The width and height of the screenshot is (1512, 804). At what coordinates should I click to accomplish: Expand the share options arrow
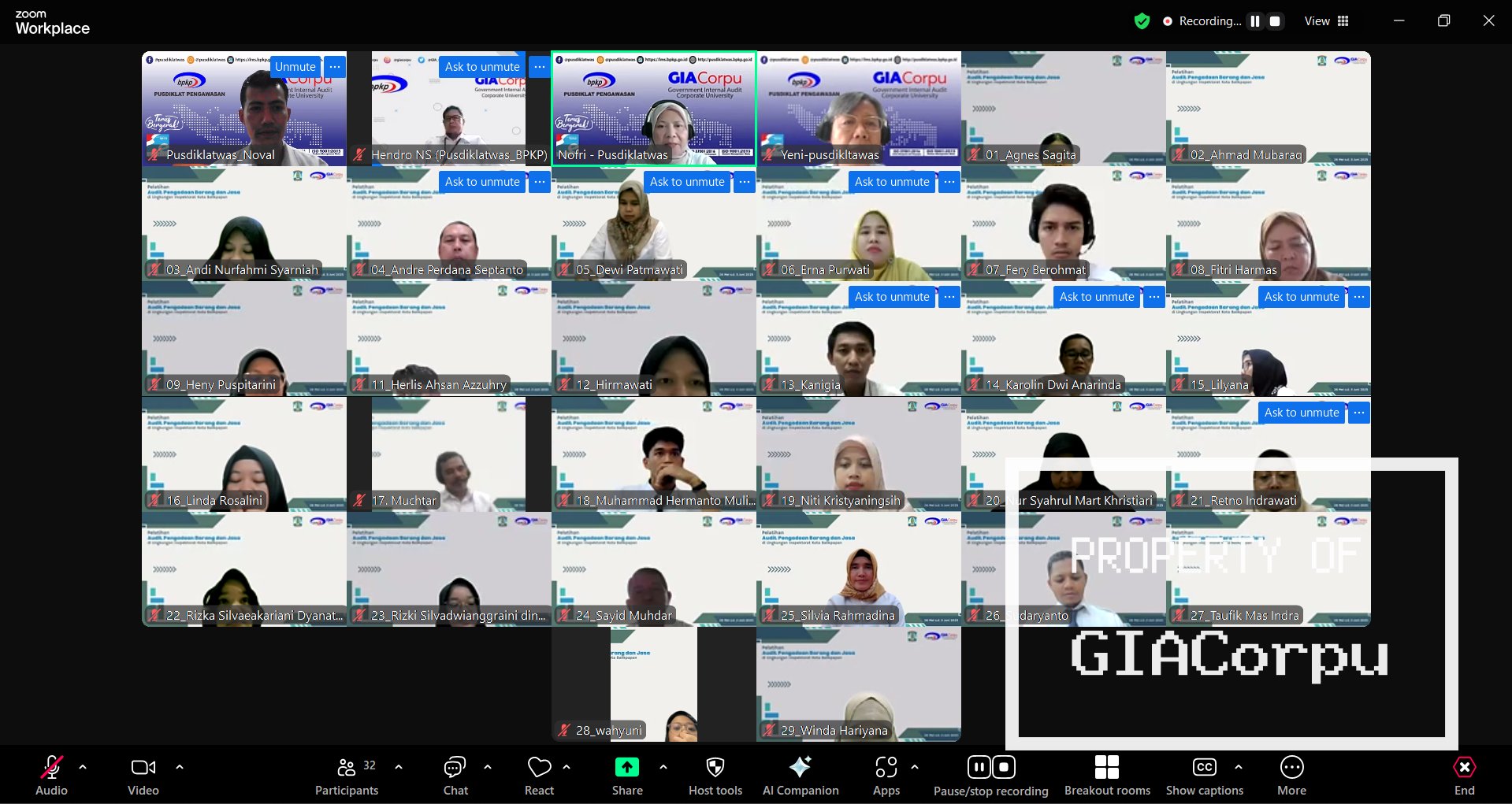[x=663, y=766]
